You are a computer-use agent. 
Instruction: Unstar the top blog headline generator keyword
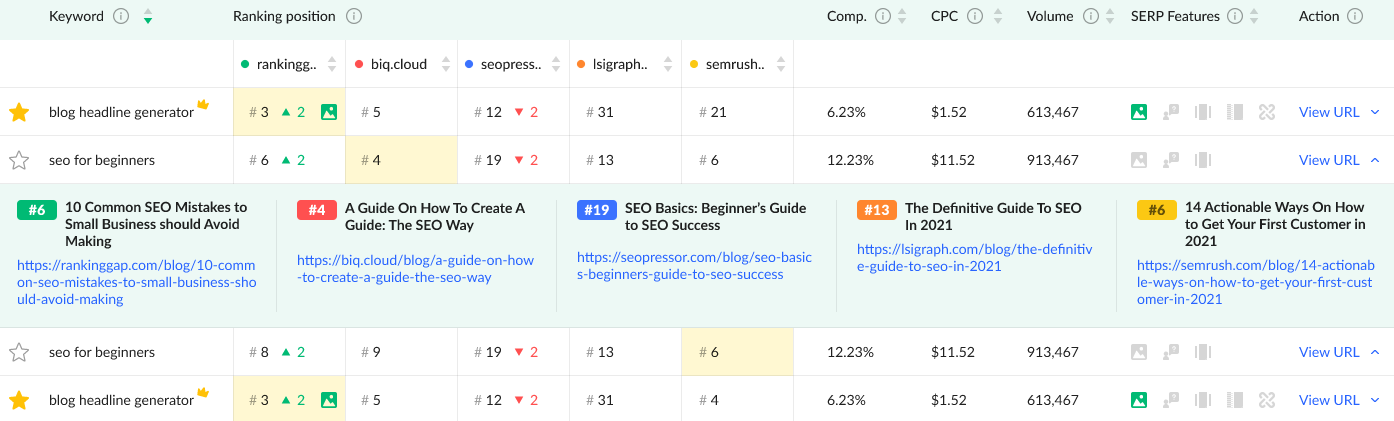[18, 112]
